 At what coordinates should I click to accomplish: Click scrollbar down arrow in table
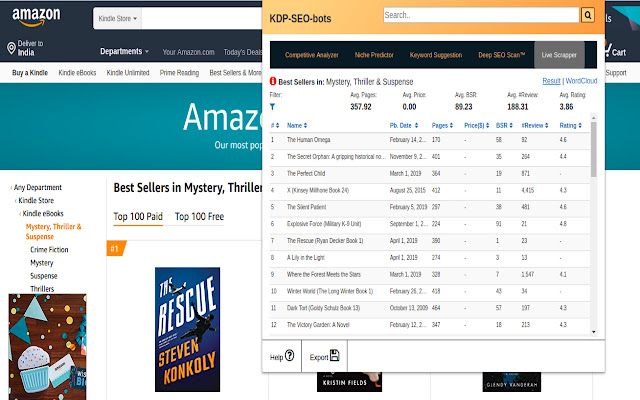click(x=593, y=332)
